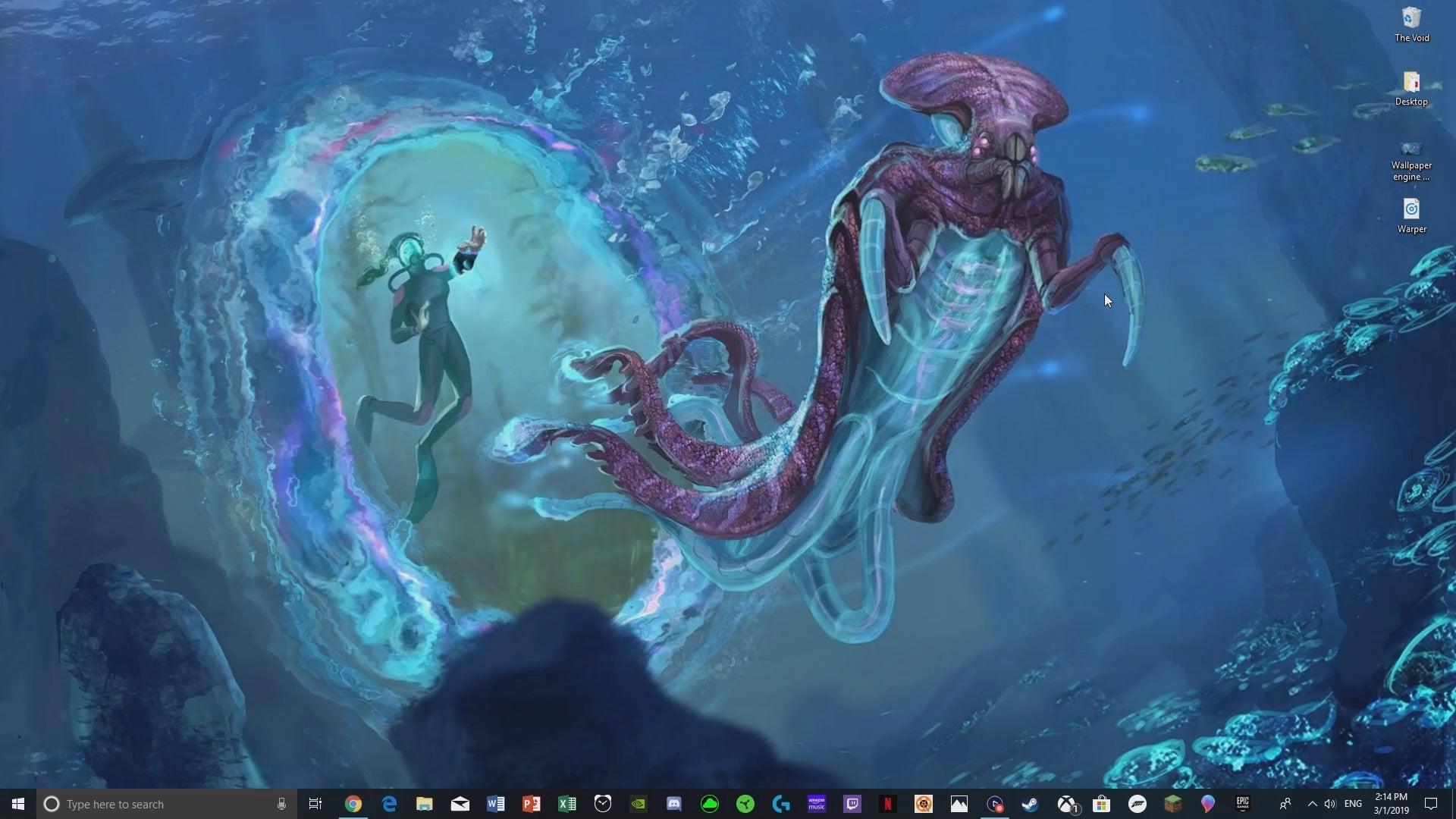Open Discord from the taskbar
The height and width of the screenshot is (819, 1456).
pos(674,804)
